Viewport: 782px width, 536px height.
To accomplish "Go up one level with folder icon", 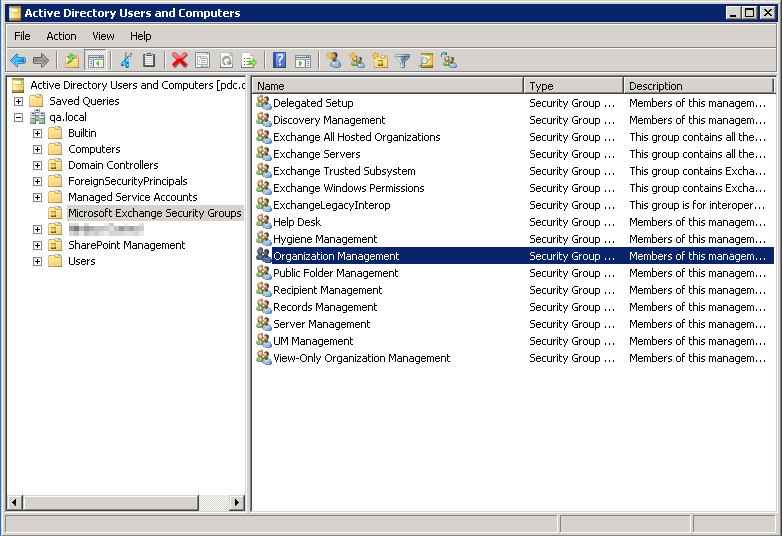I will pos(72,61).
